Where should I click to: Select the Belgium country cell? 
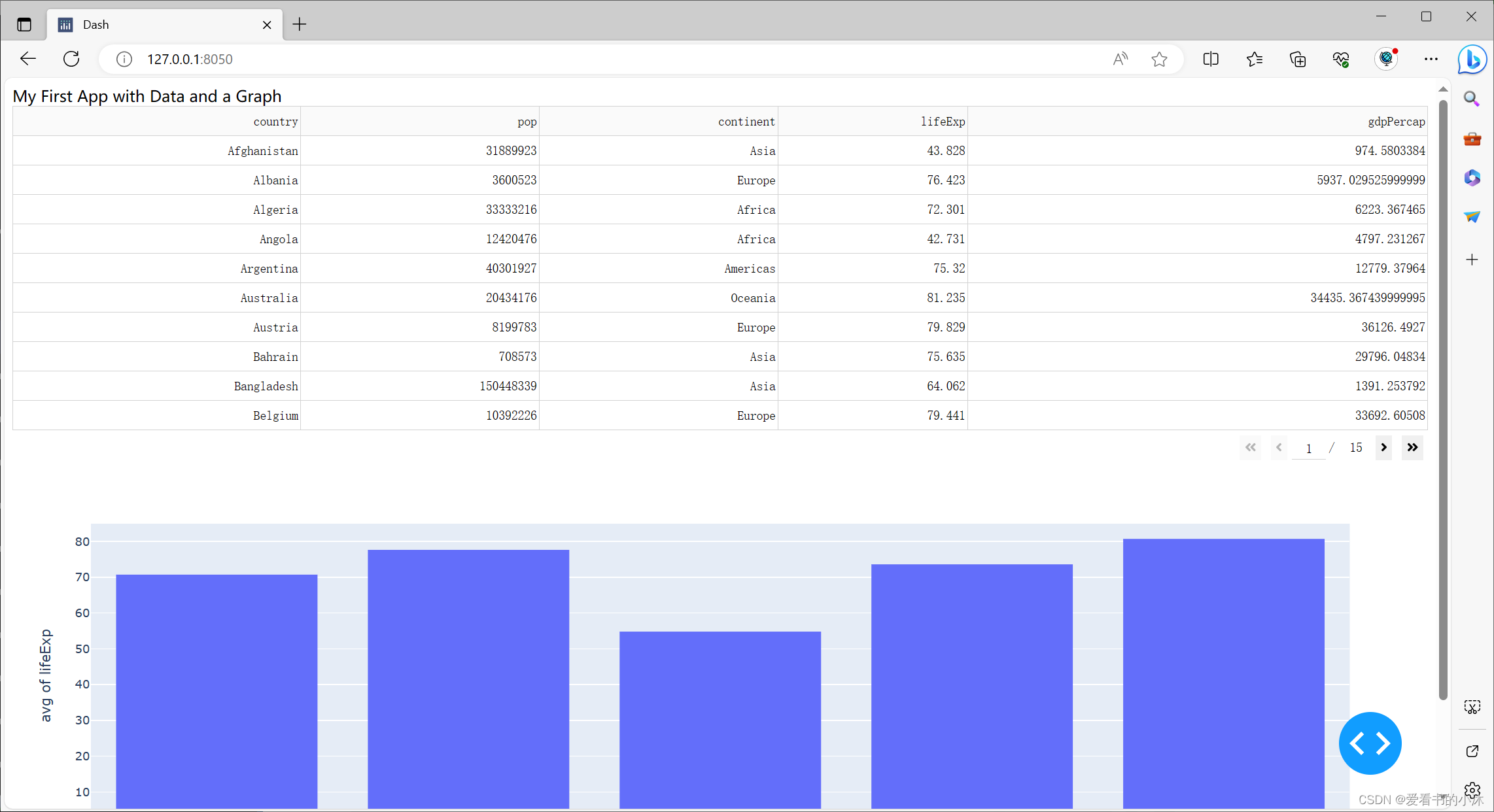156,416
